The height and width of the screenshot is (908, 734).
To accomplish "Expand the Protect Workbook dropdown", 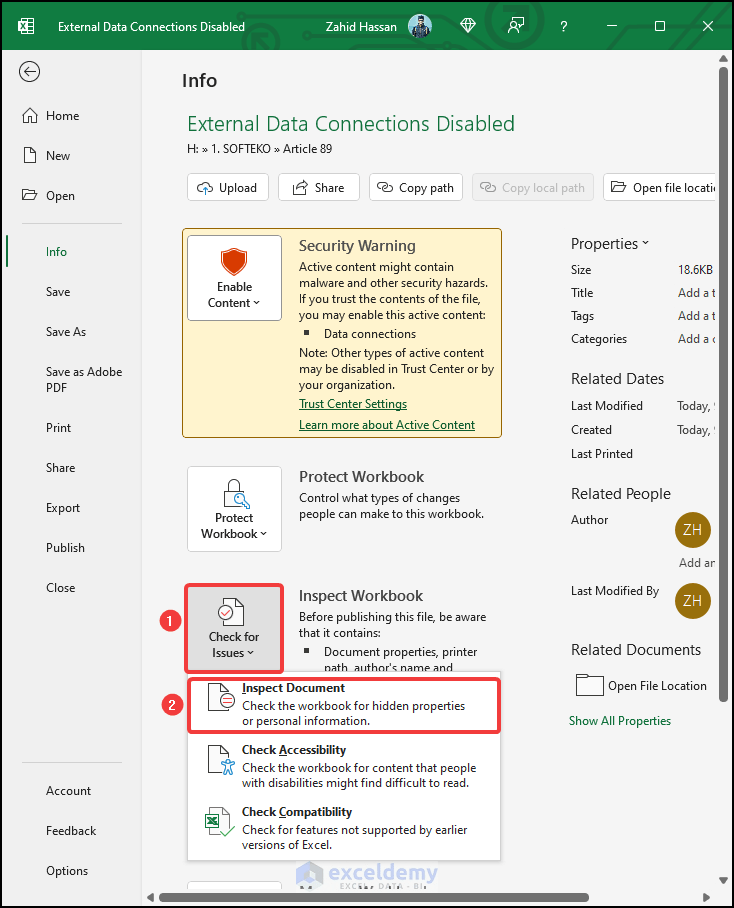I will click(x=234, y=509).
